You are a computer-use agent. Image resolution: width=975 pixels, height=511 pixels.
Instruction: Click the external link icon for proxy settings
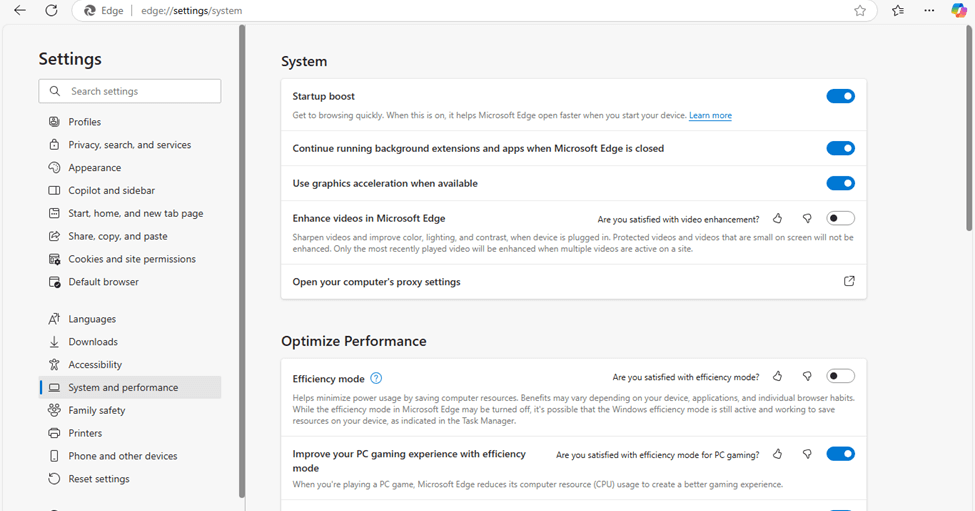coord(849,281)
